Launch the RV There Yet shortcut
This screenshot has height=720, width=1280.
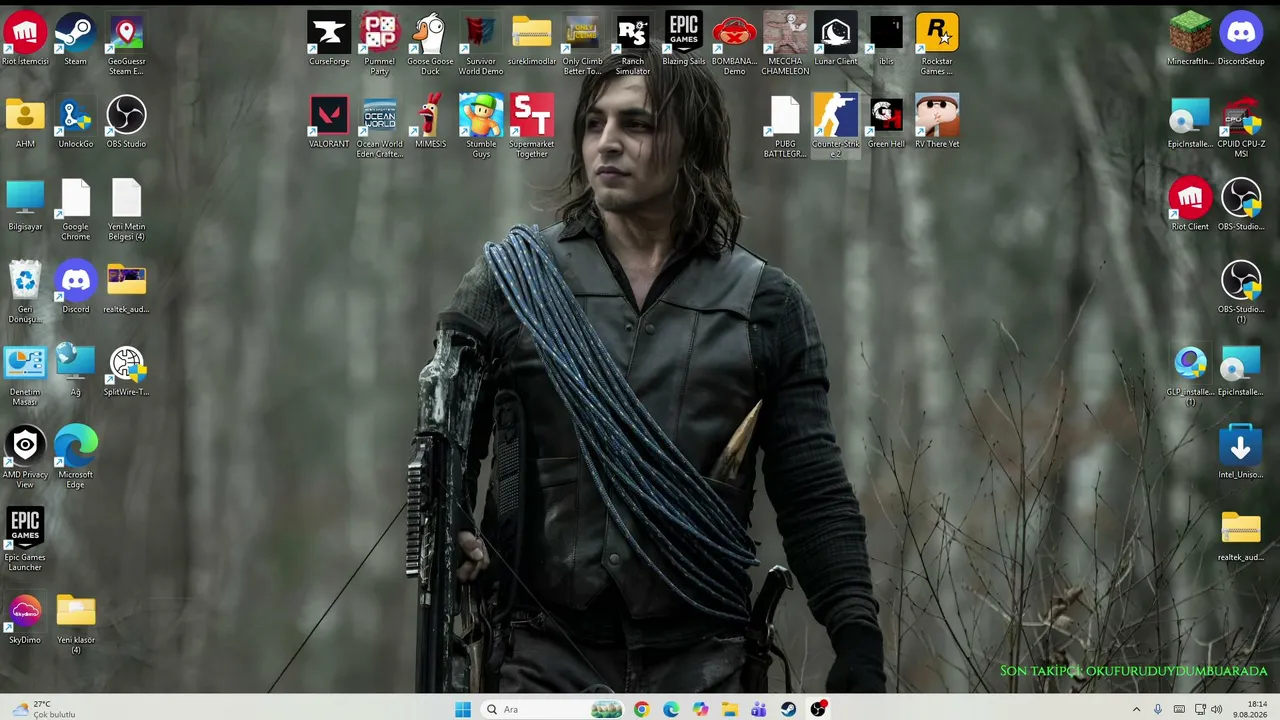(937, 123)
